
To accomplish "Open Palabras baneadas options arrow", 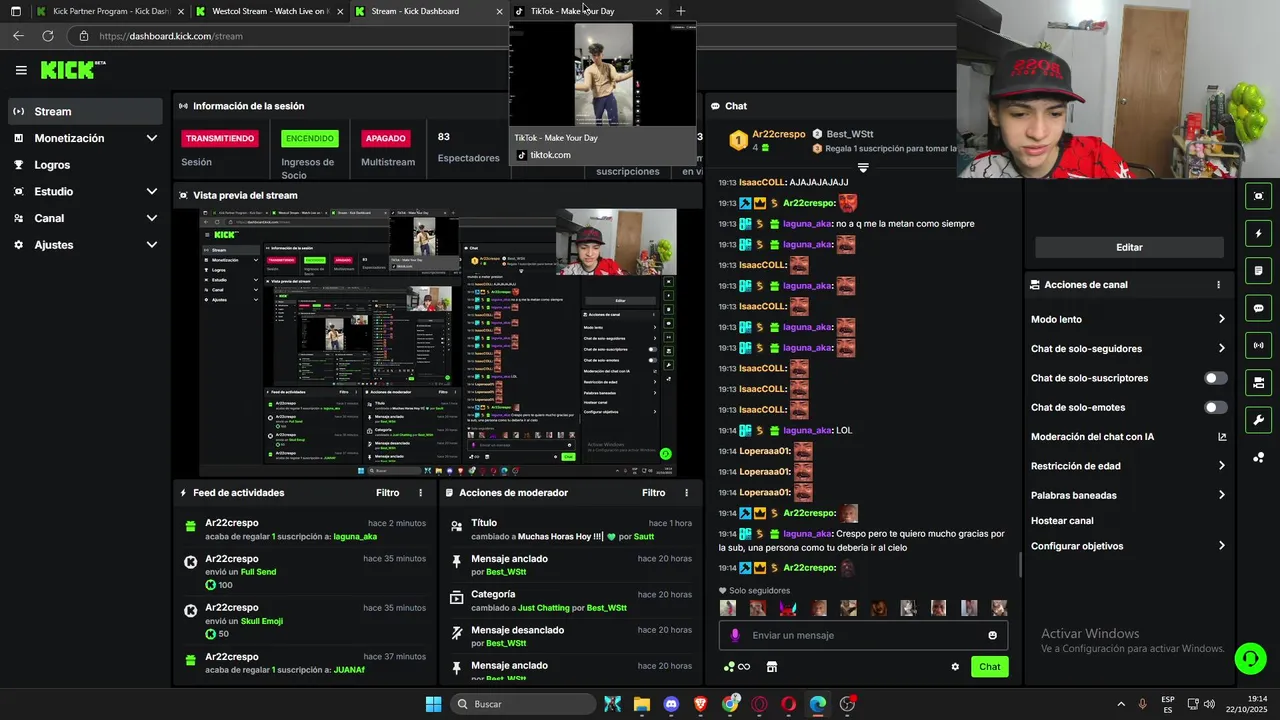I will pyautogui.click(x=1221, y=495).
